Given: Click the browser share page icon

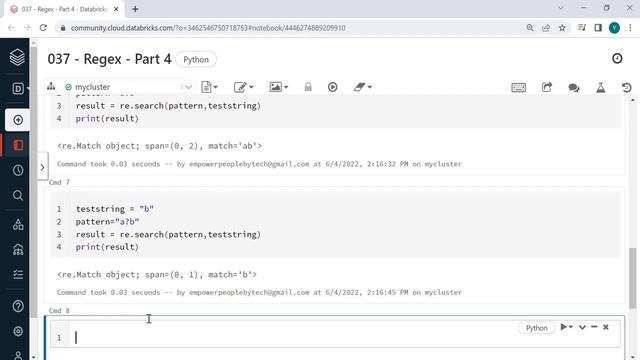Looking at the screenshot, I should (x=546, y=28).
